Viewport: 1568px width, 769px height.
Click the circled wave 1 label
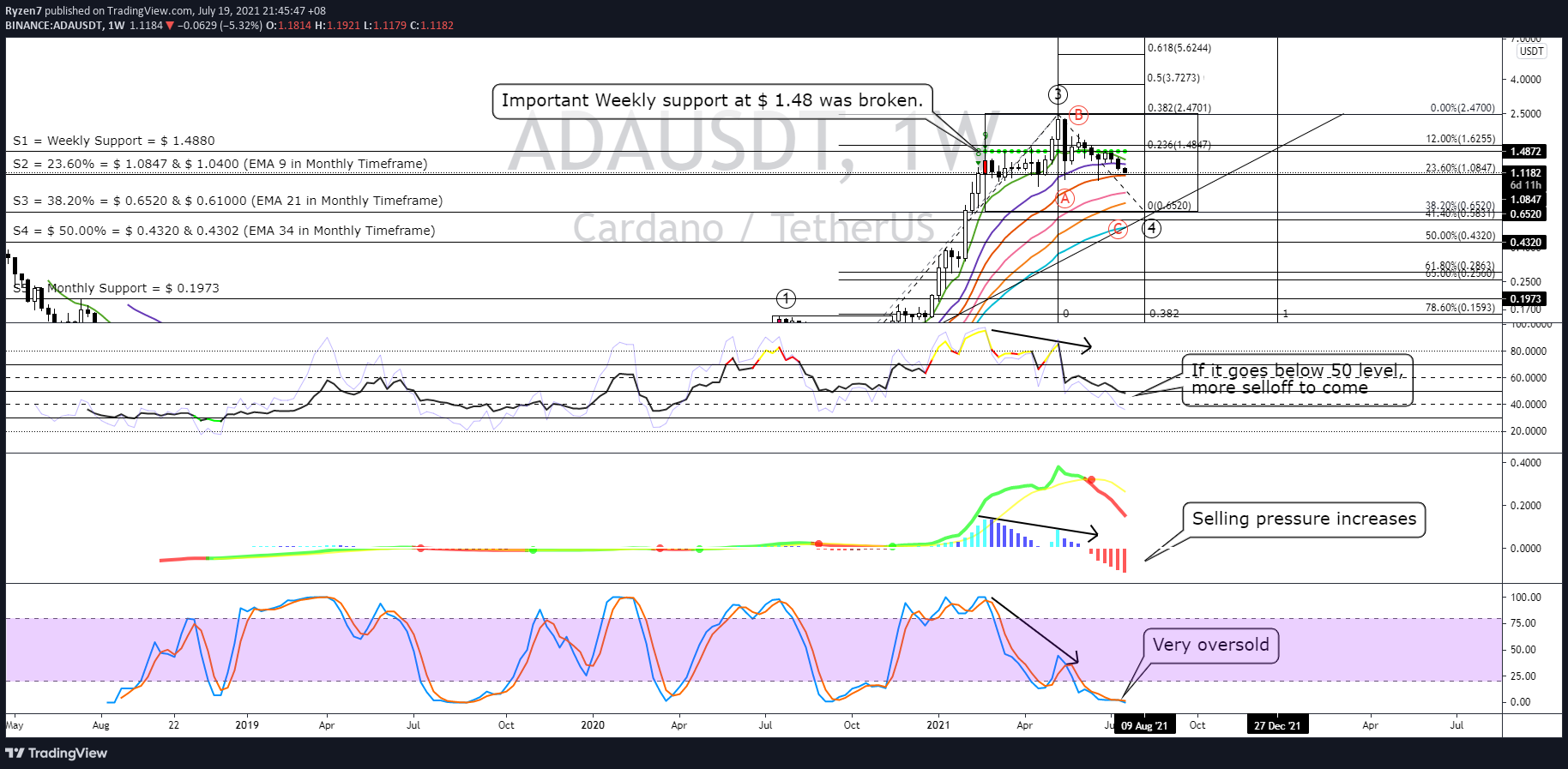(786, 298)
